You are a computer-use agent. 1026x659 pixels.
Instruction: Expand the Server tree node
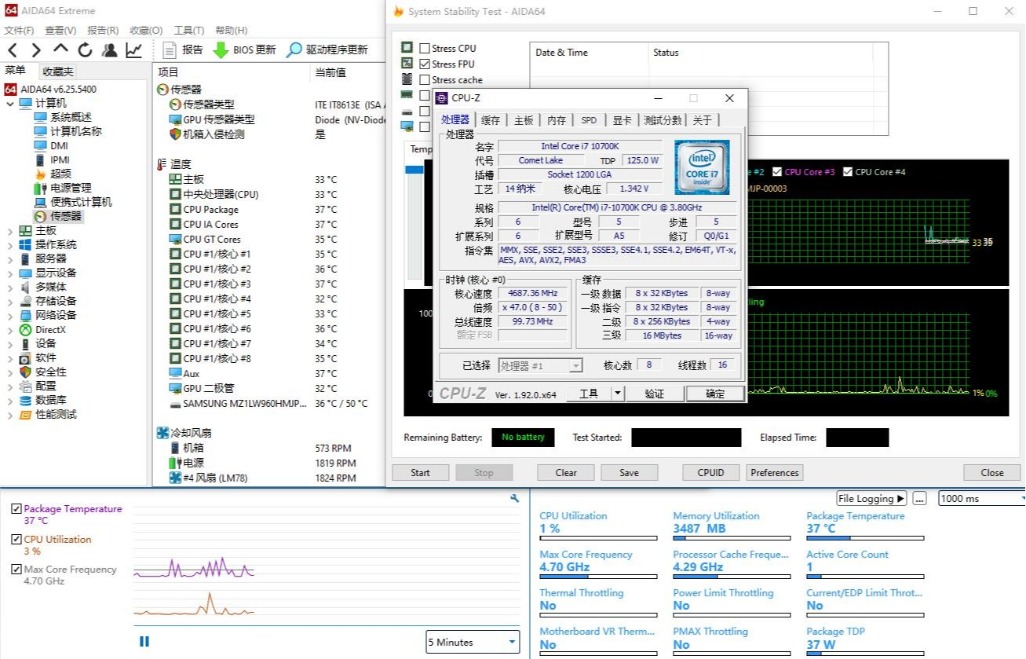click(10, 259)
